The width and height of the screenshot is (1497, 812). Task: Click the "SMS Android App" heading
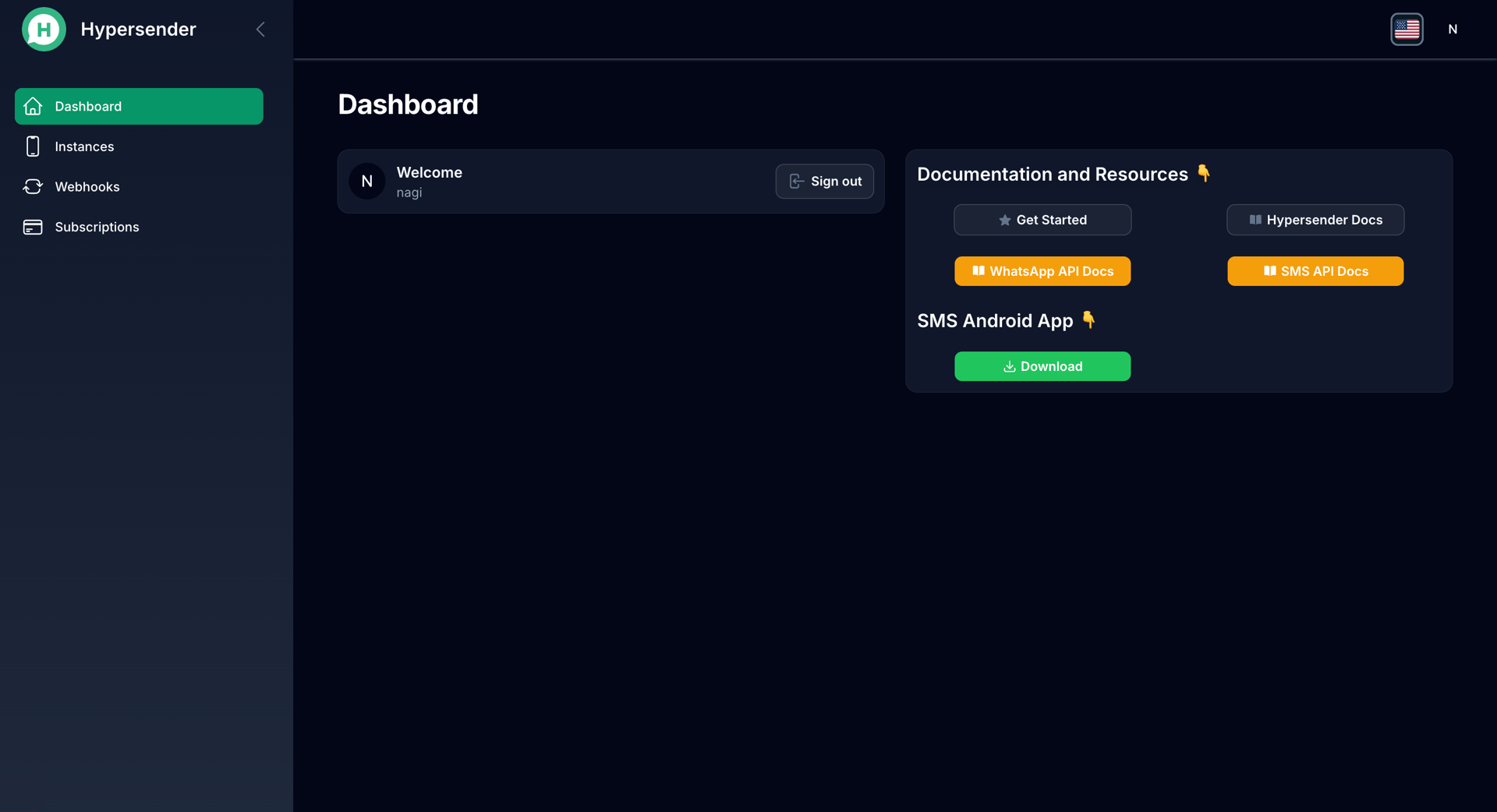995,321
